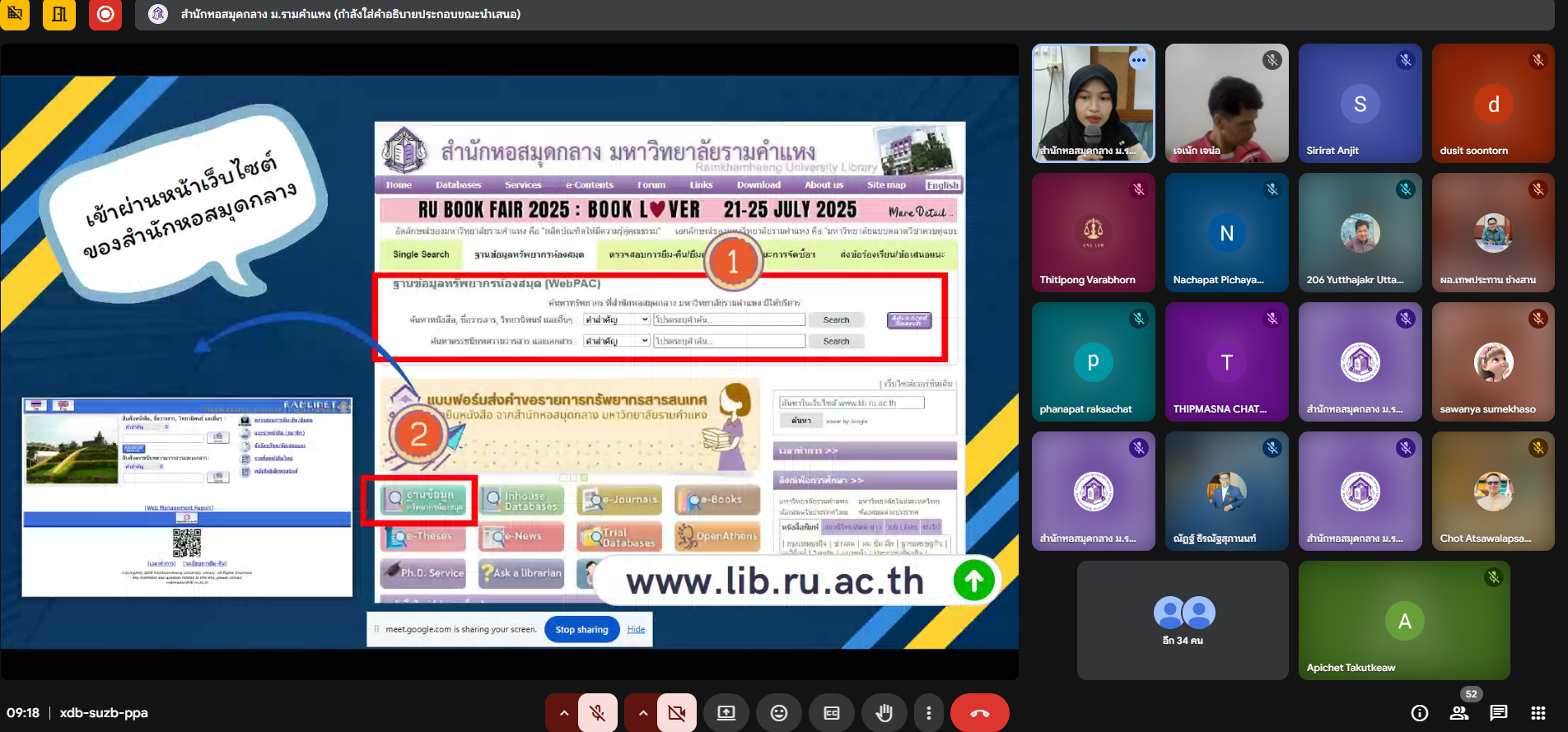Click the site search field www.lib.ru.ac.th

pos(852,403)
